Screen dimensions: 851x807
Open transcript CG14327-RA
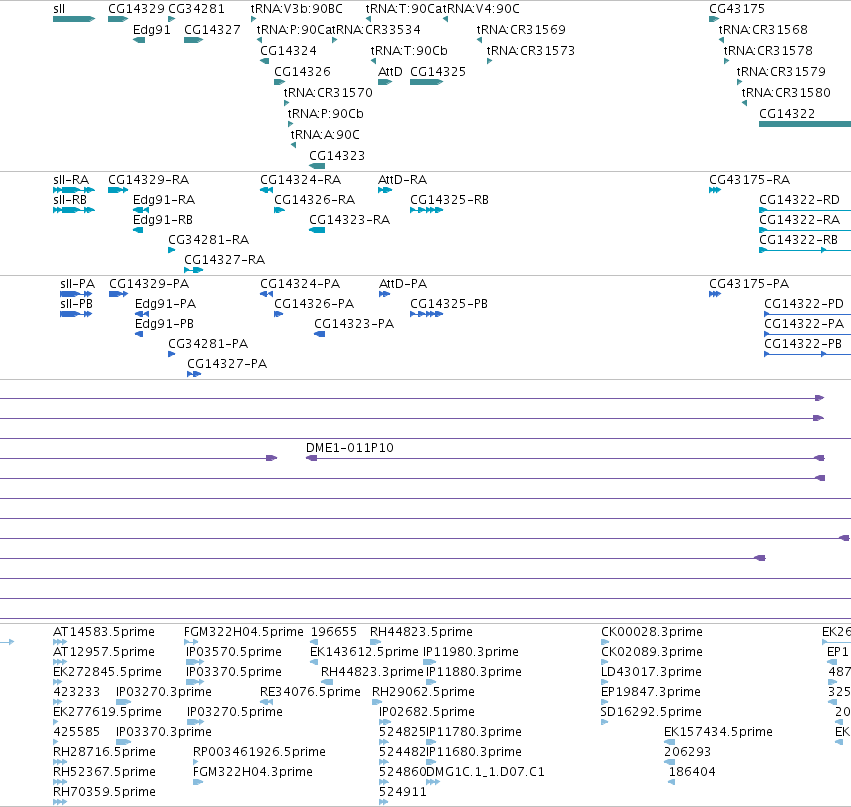tap(193, 270)
